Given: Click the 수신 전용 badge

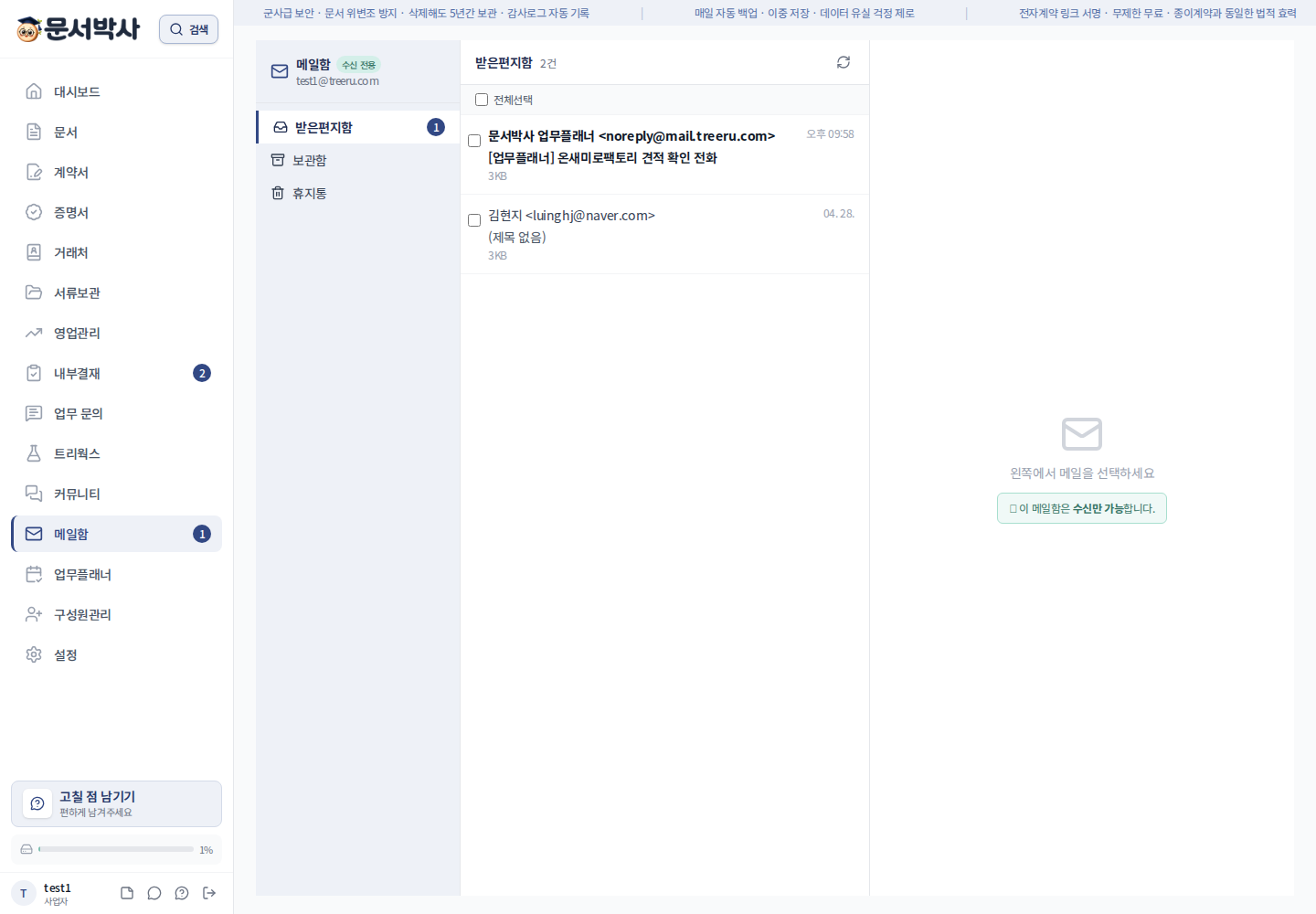Looking at the screenshot, I should pyautogui.click(x=358, y=65).
